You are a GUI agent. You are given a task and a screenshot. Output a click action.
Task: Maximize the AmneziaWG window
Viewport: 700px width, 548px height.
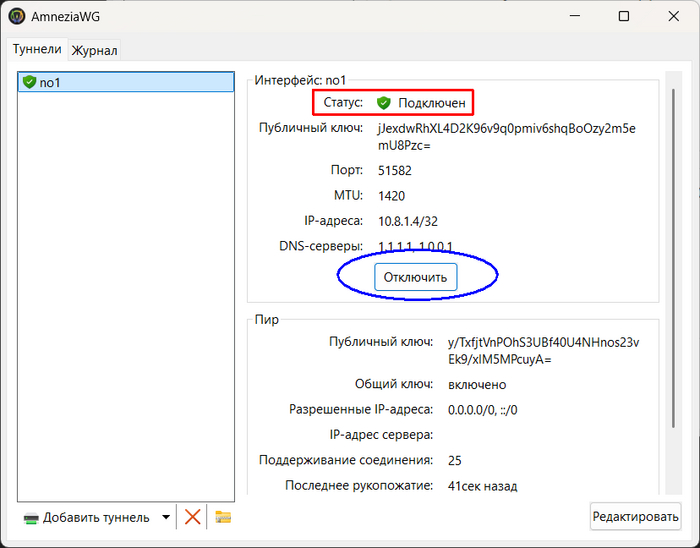point(624,16)
